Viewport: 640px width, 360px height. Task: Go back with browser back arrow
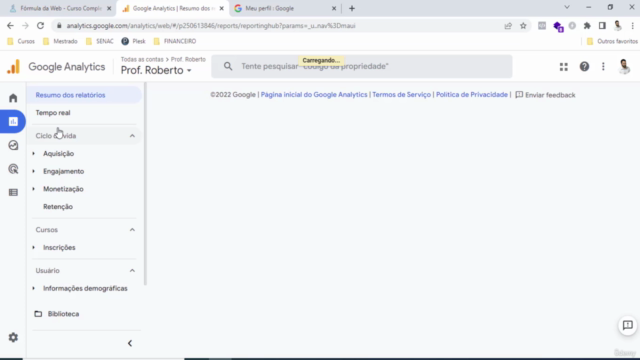10,26
